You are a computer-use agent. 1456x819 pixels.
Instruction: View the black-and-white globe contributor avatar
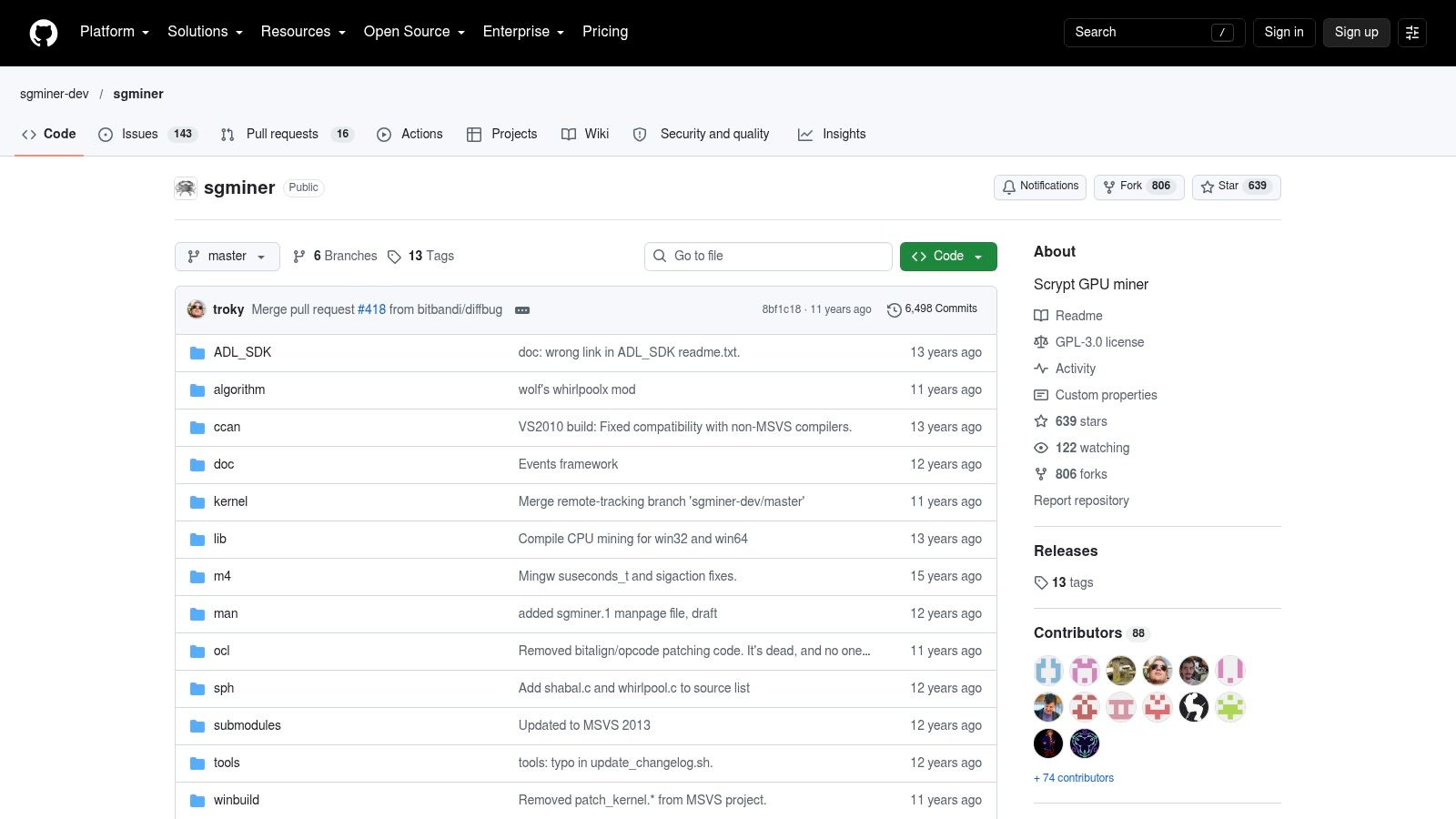(1194, 707)
